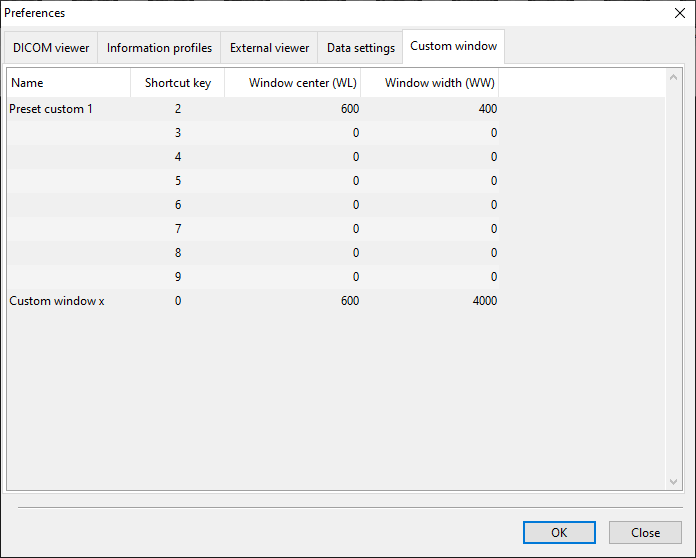Click window center cell of shortcut 9 row
The width and height of the screenshot is (696, 558).
click(x=293, y=277)
